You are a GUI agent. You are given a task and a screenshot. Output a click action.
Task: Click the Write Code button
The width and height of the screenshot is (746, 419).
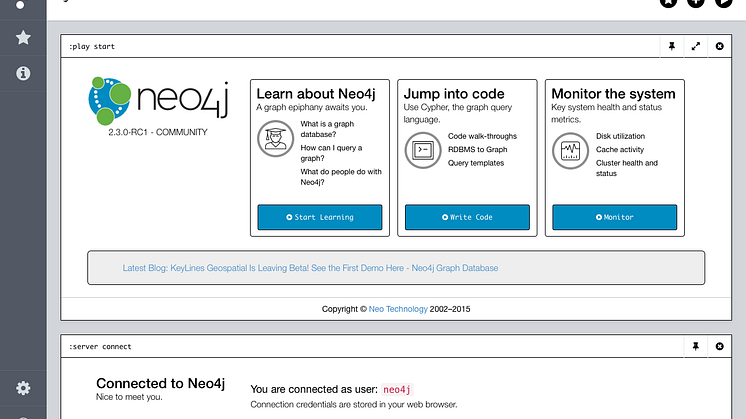click(467, 217)
